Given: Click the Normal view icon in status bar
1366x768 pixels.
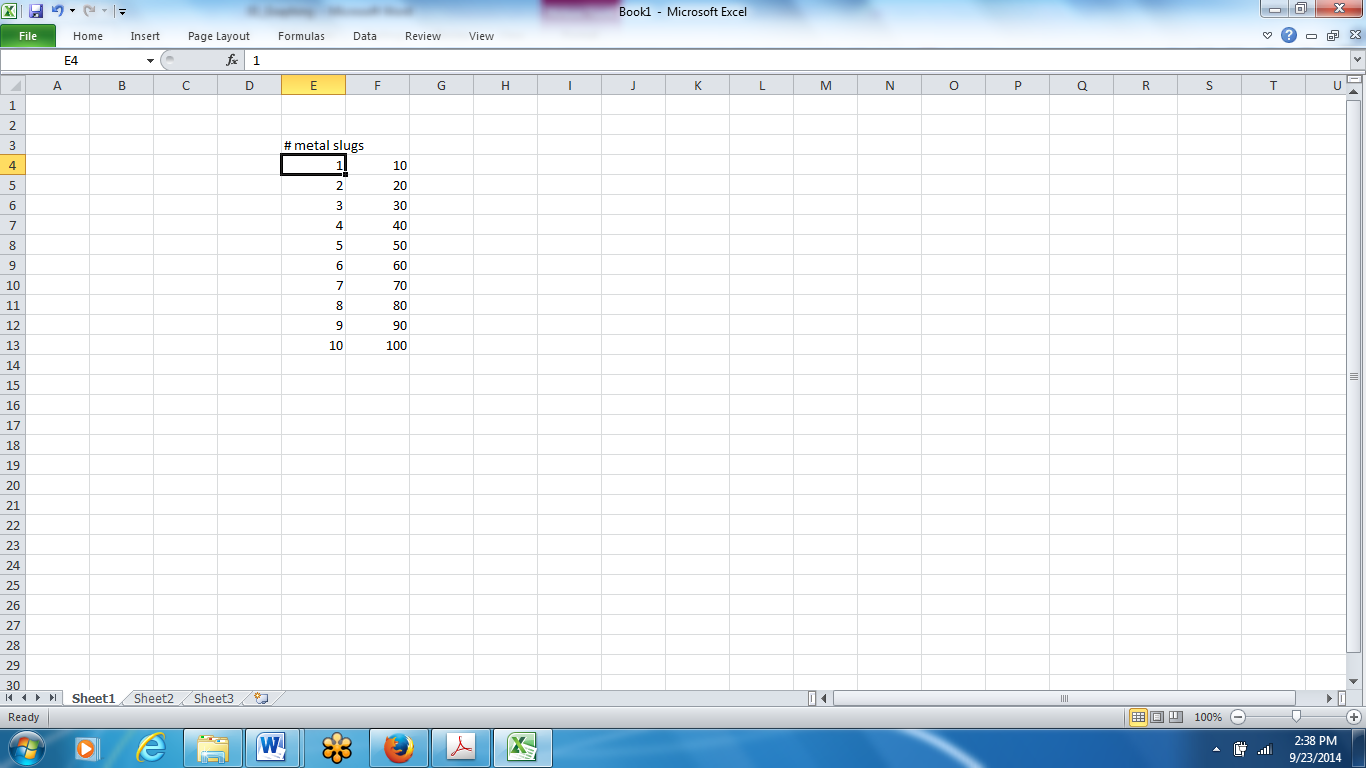Looking at the screenshot, I should 1139,717.
